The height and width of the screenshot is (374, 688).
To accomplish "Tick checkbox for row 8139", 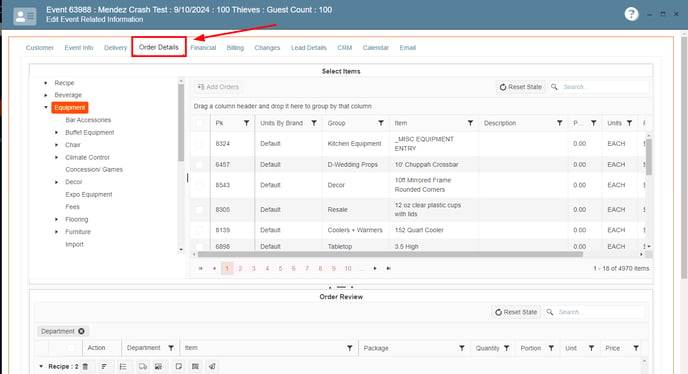I will click(x=199, y=230).
